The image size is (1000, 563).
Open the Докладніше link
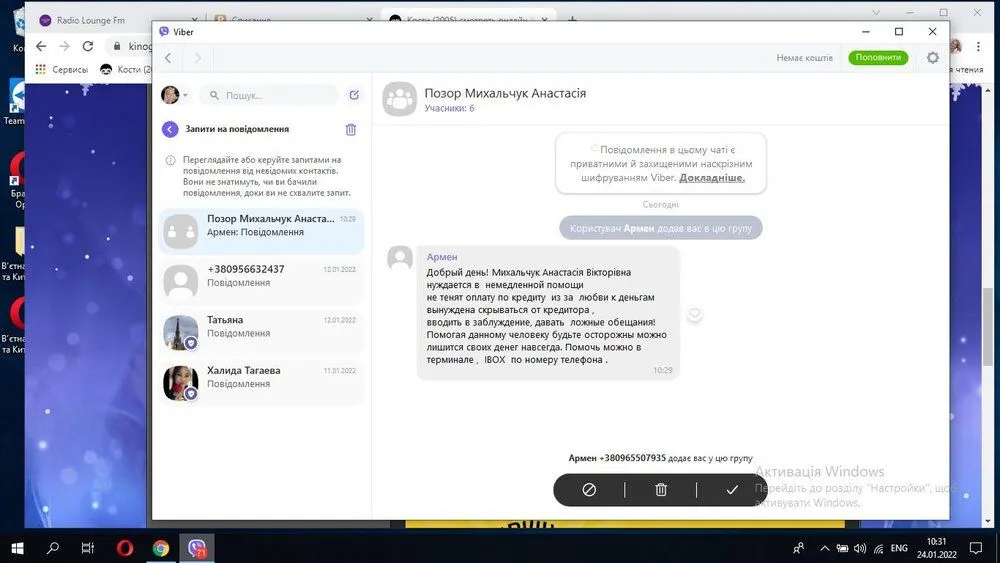pyautogui.click(x=712, y=178)
